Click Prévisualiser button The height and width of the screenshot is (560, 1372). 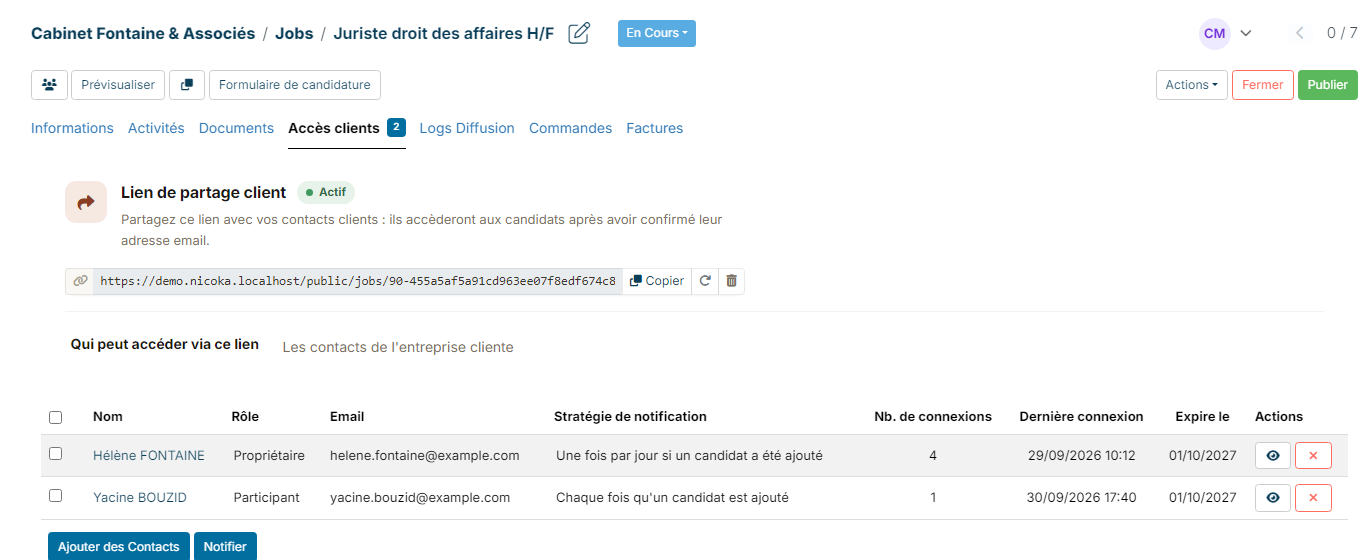[118, 85]
